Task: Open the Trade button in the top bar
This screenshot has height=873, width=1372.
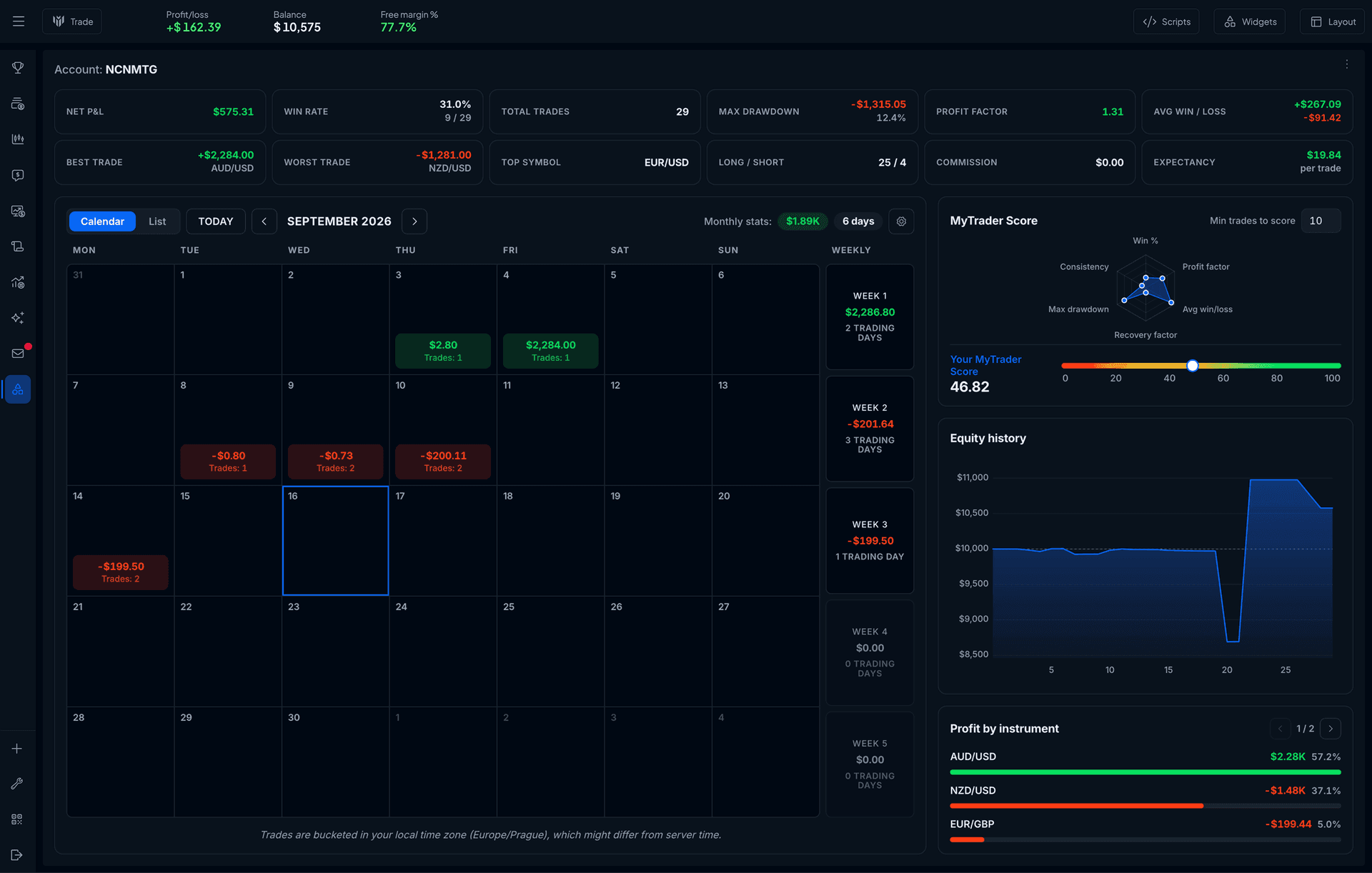Action: tap(72, 21)
